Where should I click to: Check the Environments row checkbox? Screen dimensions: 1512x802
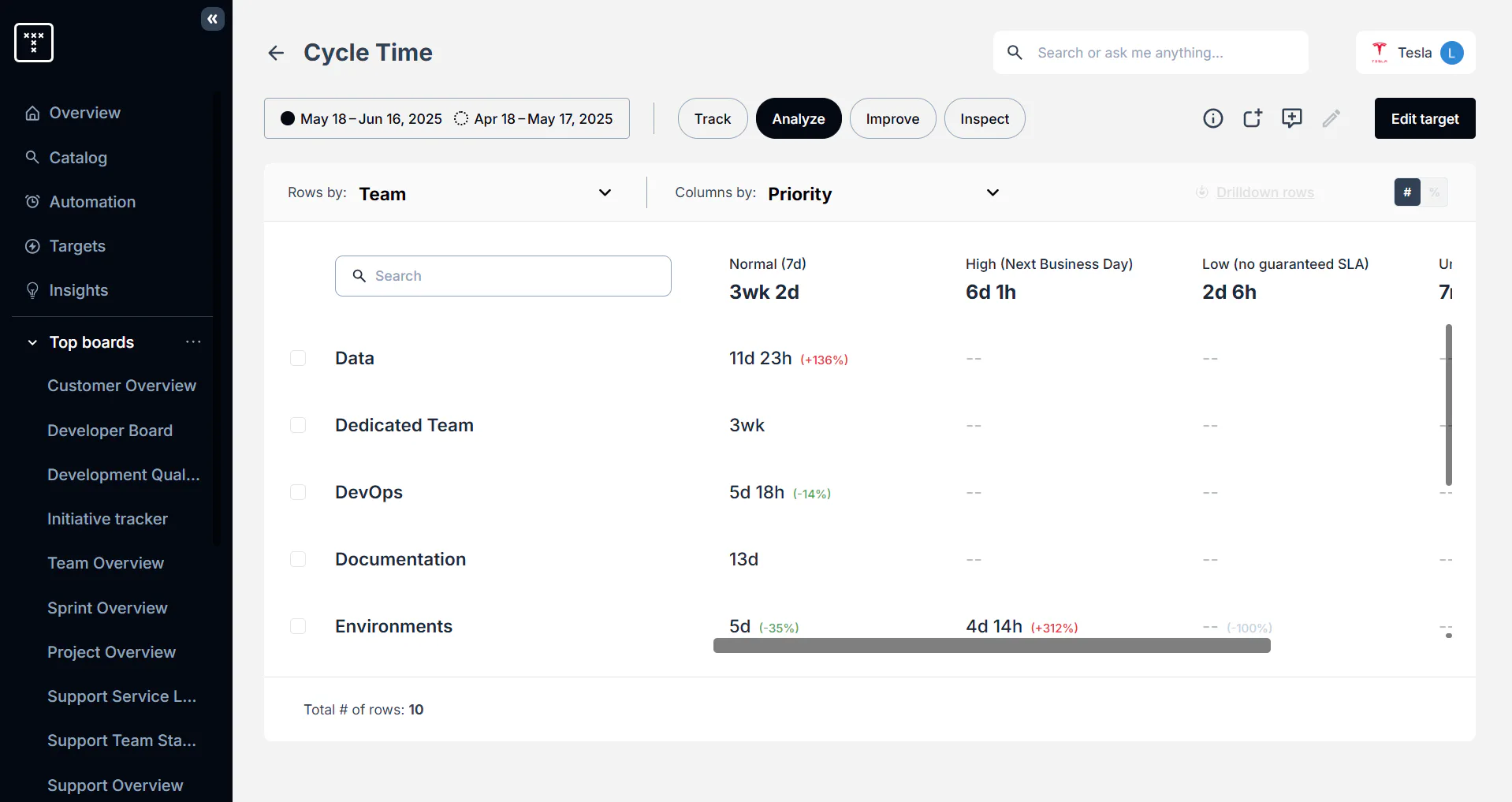coord(298,626)
